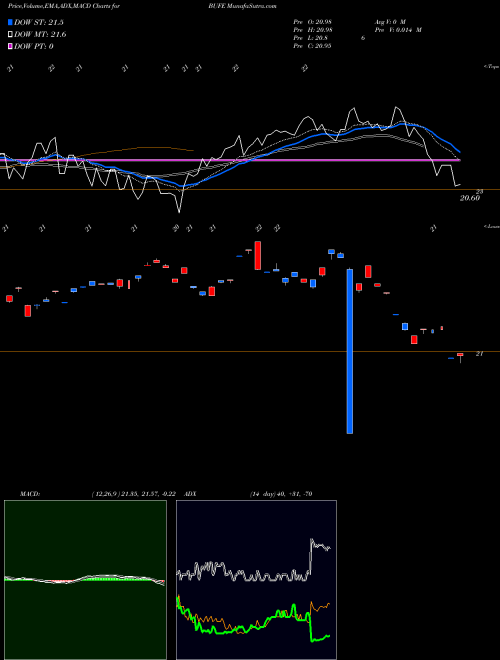Viewport: 500px width, 660px height.
Task: Click the white DOW MT legend swatch
Action: pyautogui.click(x=10, y=35)
